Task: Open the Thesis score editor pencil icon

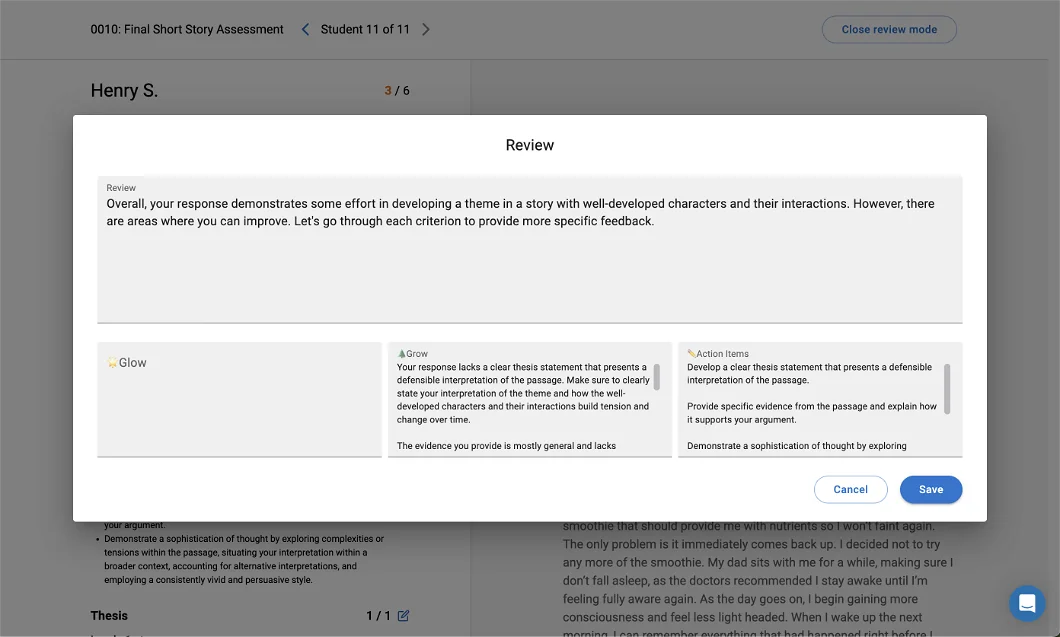Action: 403,616
